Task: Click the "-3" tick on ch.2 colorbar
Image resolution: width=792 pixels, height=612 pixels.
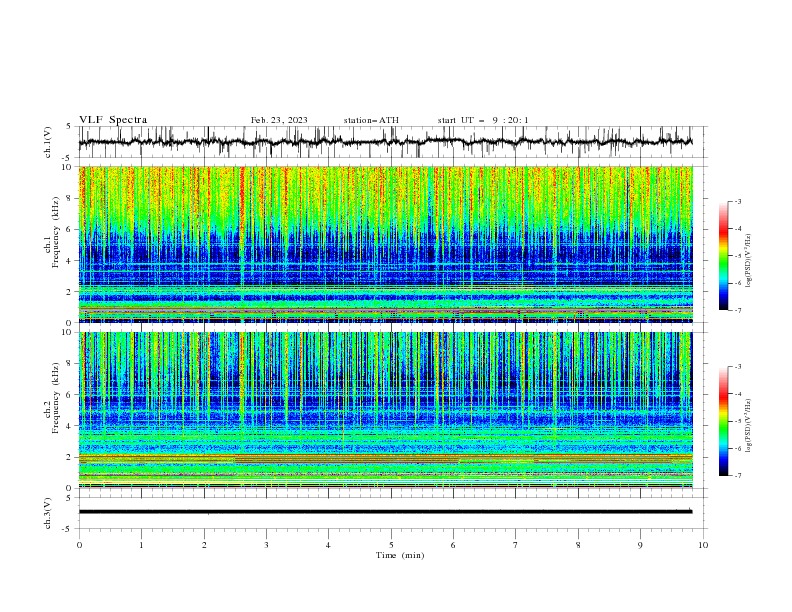Action: coord(738,367)
